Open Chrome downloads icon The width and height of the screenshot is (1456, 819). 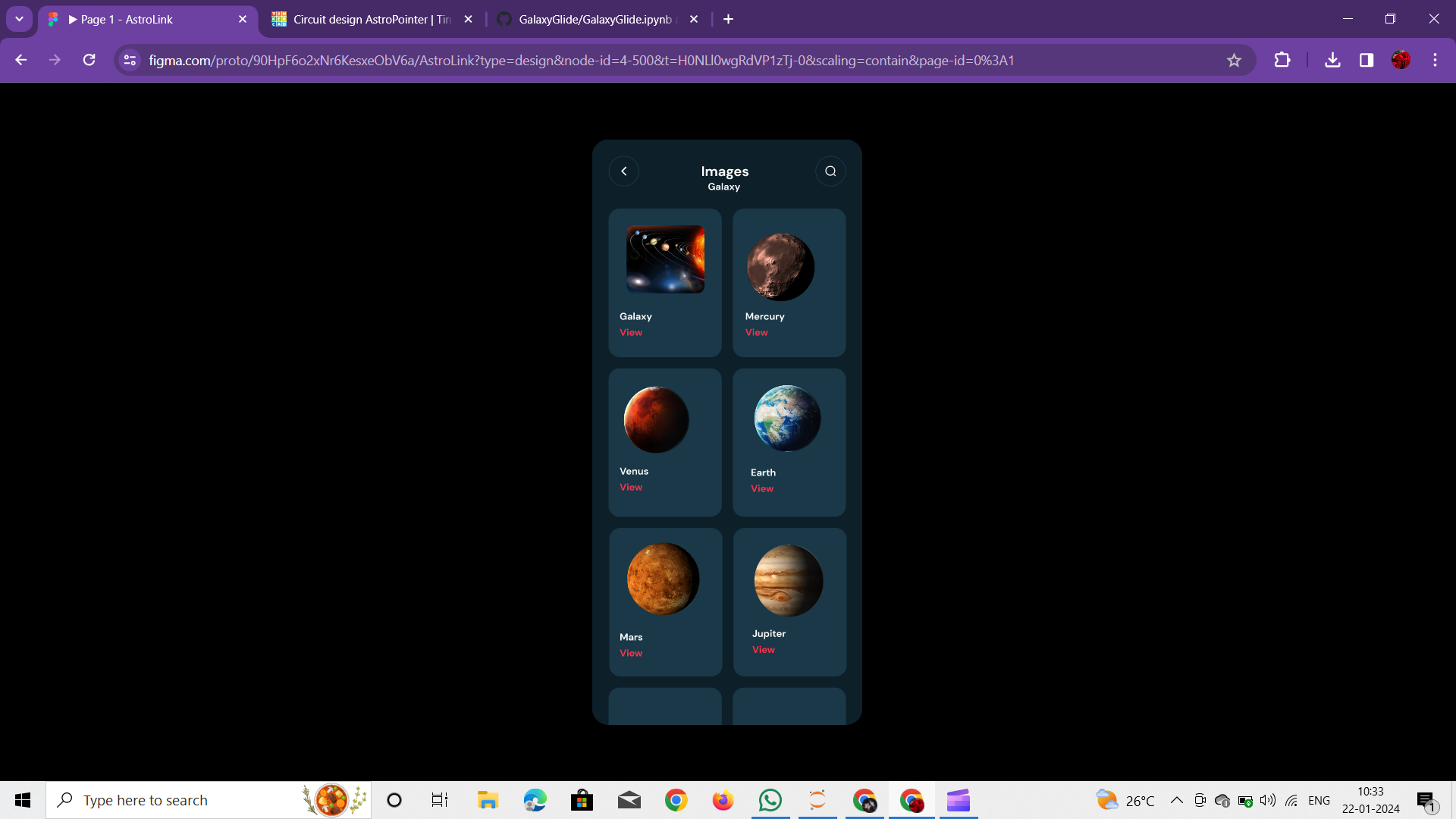(x=1332, y=61)
